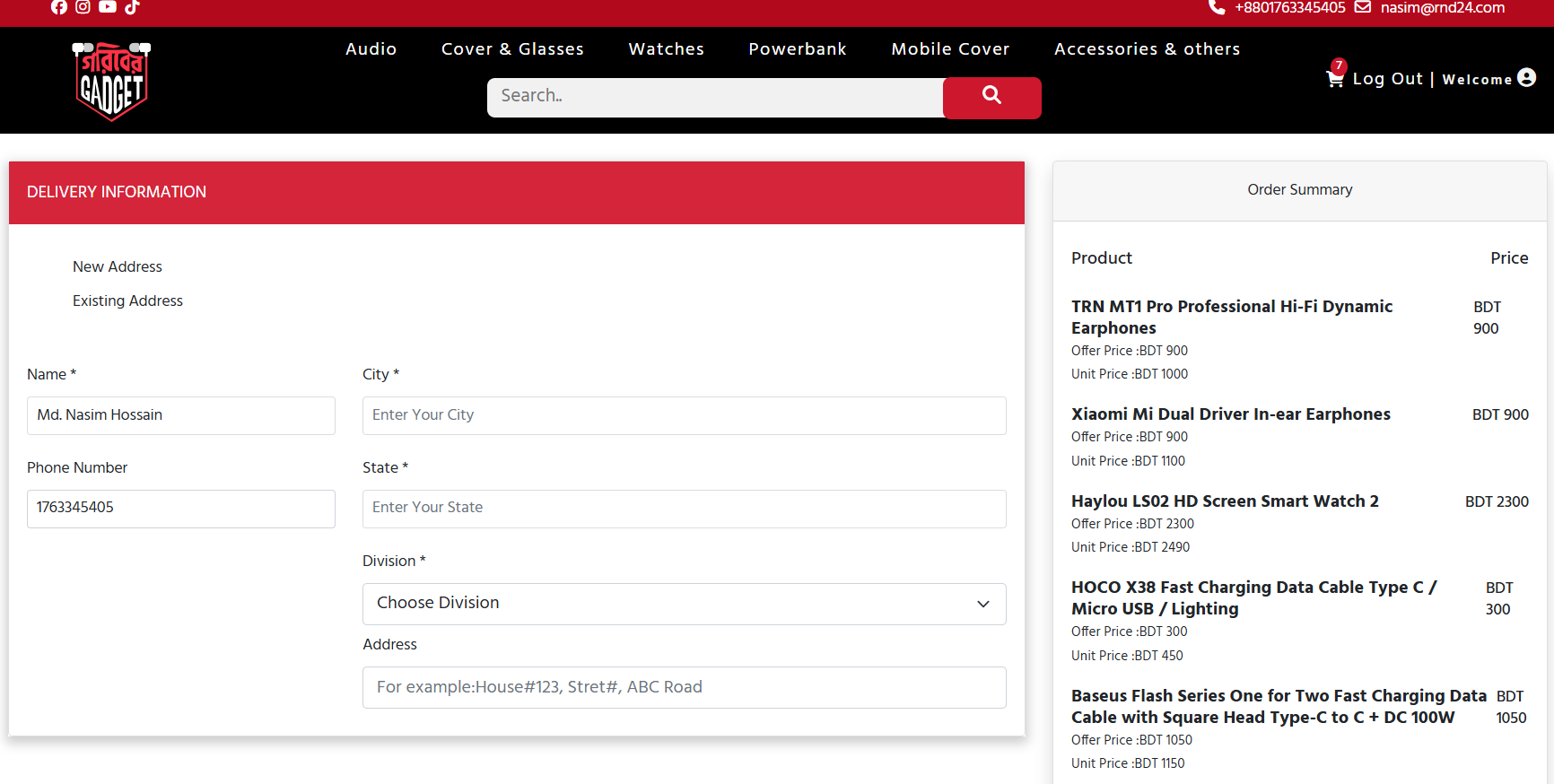This screenshot has height=784, width=1554.
Task: Click HOCO X38 Fast Charging Data Cable title
Action: coord(1254,598)
